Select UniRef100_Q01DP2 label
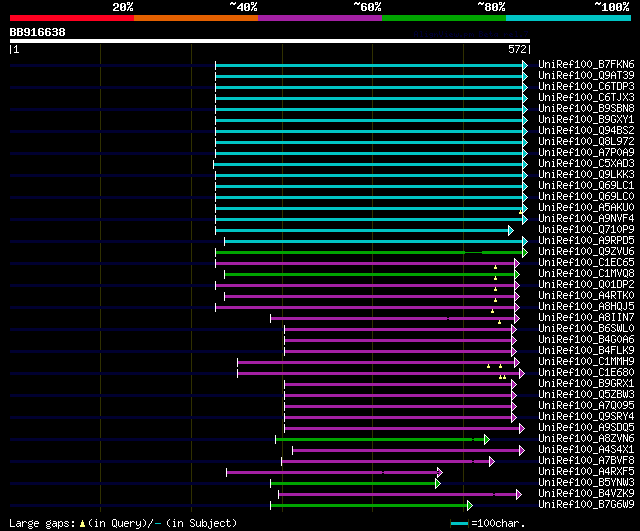Image resolution: width=640 pixels, height=531 pixels. [x=586, y=285]
